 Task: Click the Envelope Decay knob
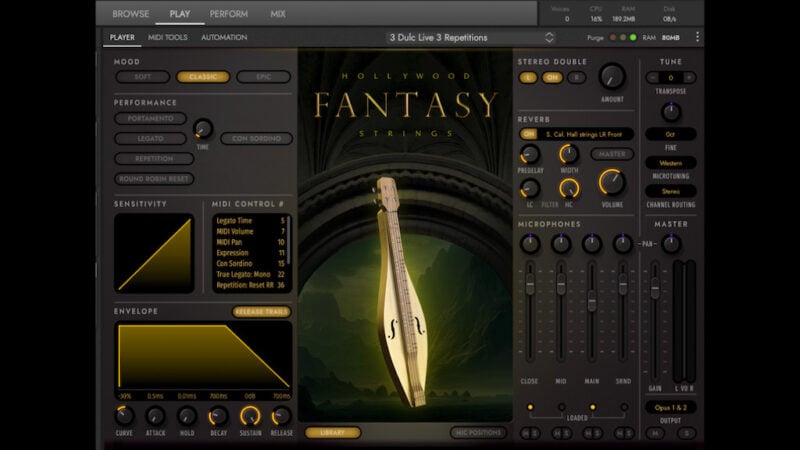218,416
